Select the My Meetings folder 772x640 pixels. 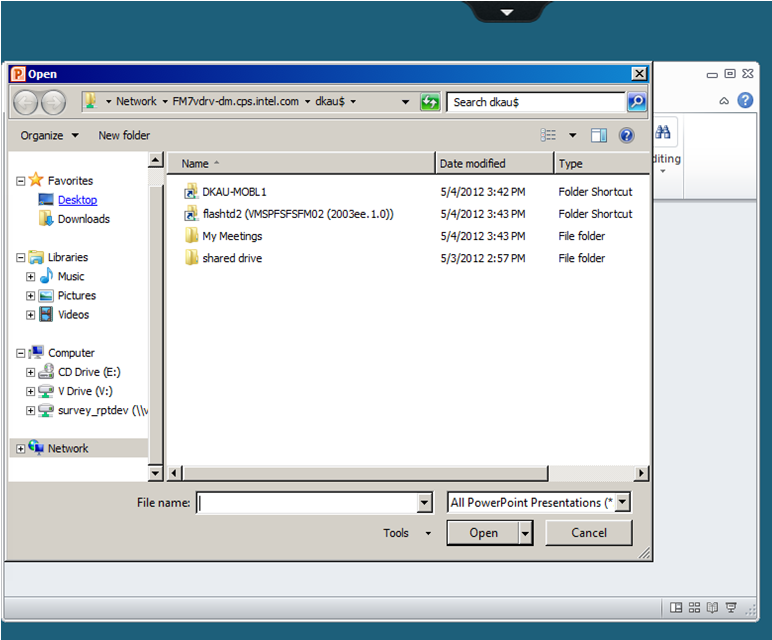pyautogui.click(x=232, y=236)
